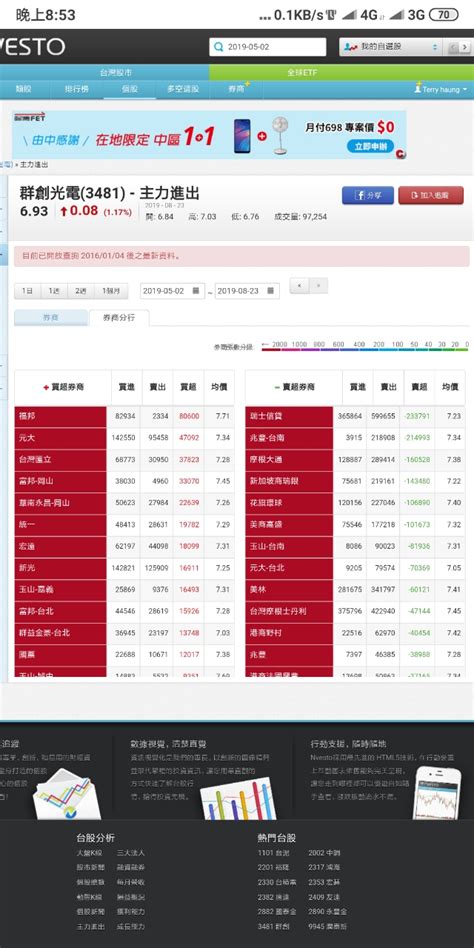Select broker 摩根大通 row
Viewport: 474px width, 948px height.
289,459
